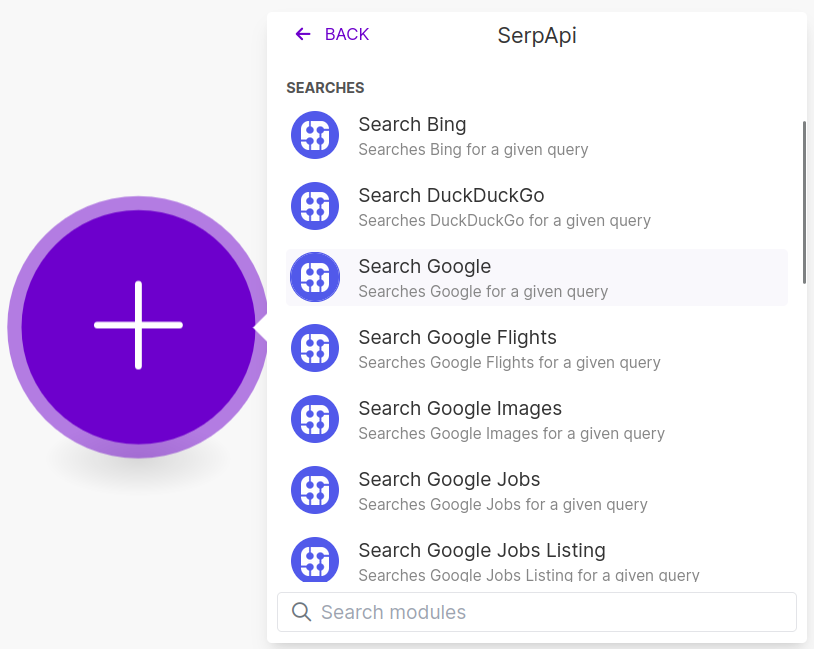Select the Search Google Jobs Listing title
814x649 pixels.
(482, 550)
